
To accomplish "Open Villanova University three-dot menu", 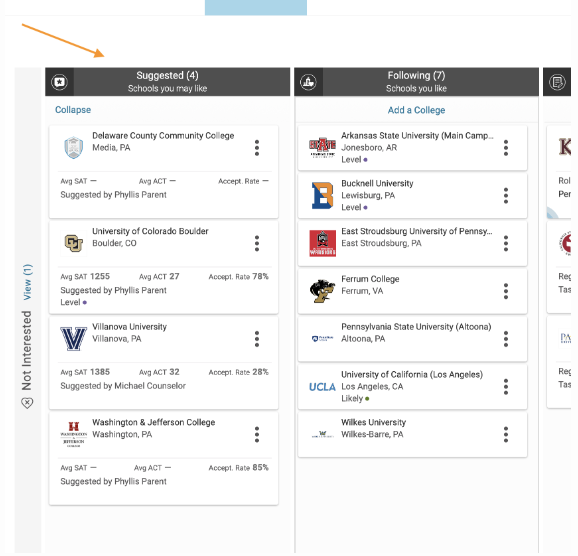I will click(x=257, y=339).
